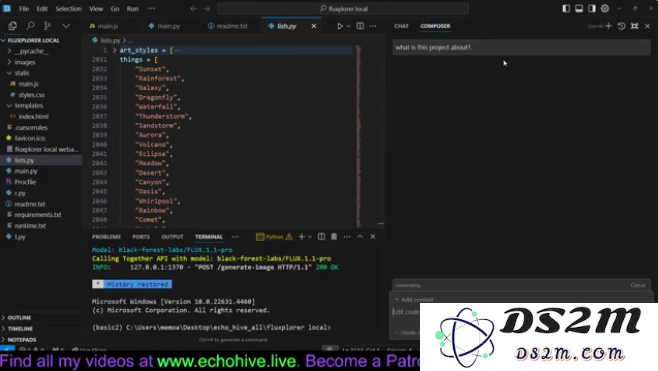The height and width of the screenshot is (371, 658).
Task: Split terminal panel icon
Action: coord(321,237)
